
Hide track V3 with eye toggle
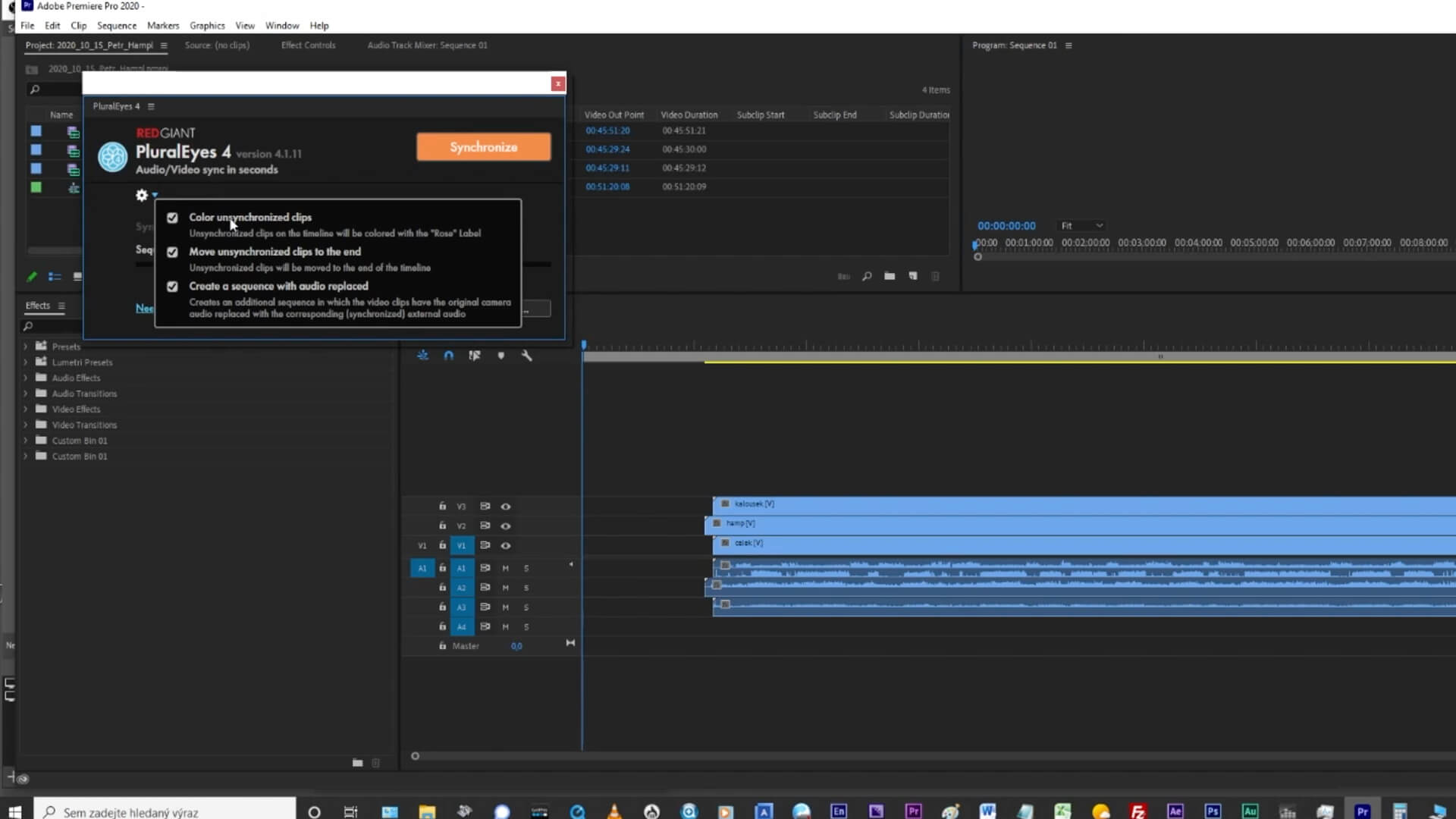tap(506, 507)
